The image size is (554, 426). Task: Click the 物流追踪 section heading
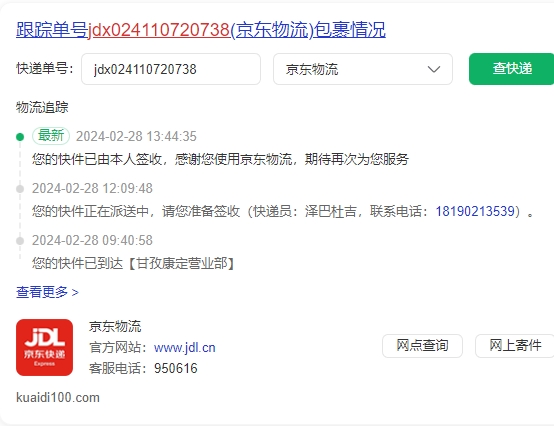pos(42,107)
